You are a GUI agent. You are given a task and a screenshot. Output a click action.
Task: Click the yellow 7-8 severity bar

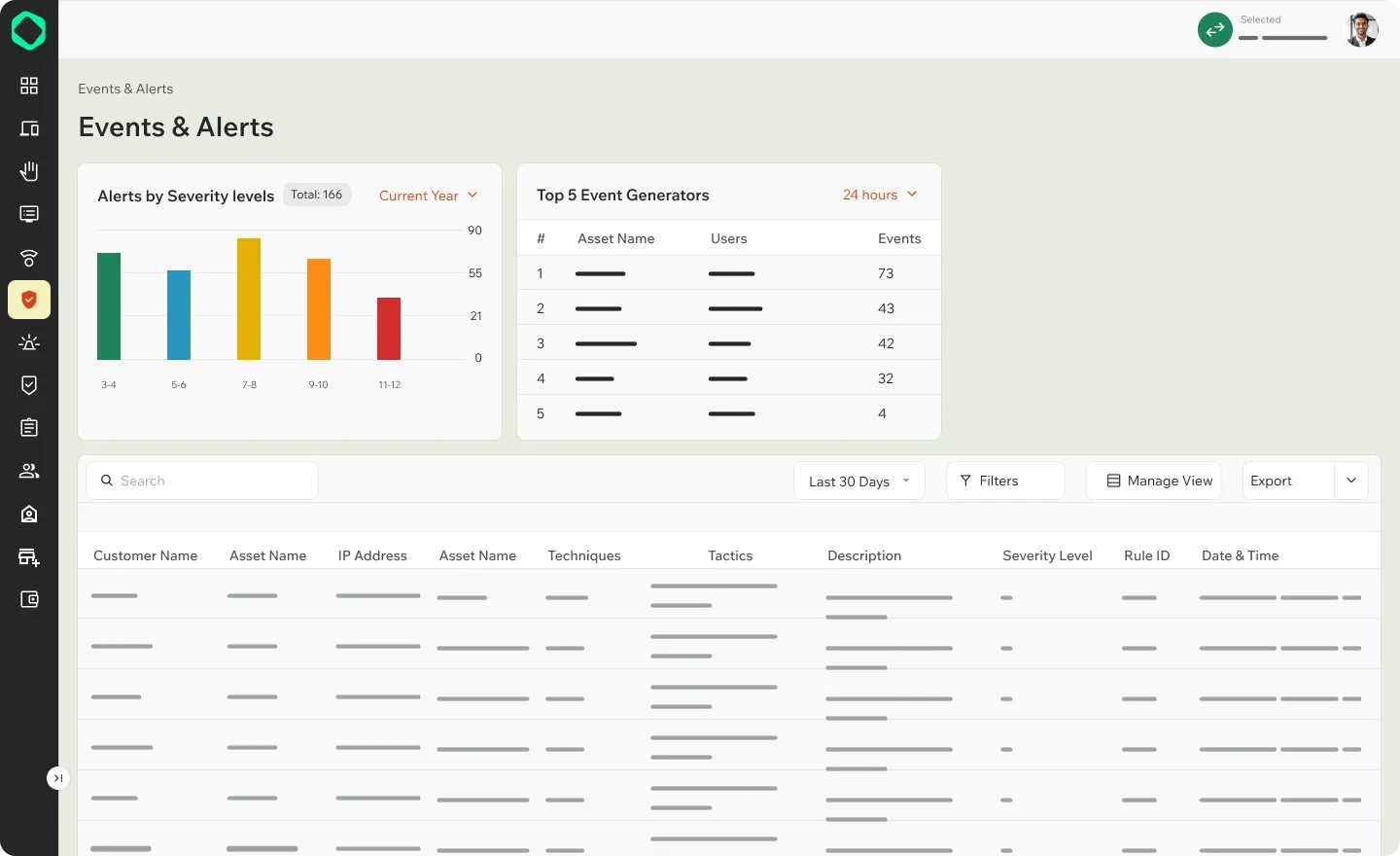point(249,299)
